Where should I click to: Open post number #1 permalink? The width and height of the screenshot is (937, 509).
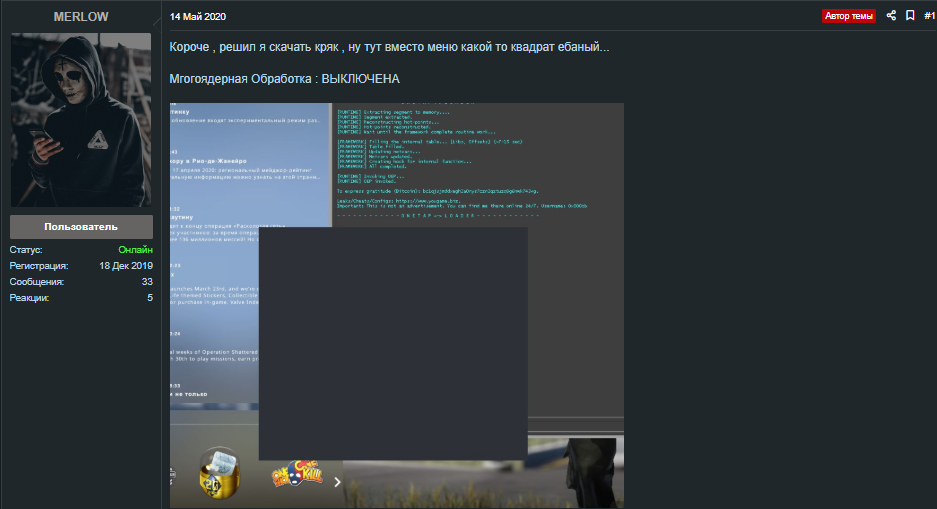click(929, 16)
